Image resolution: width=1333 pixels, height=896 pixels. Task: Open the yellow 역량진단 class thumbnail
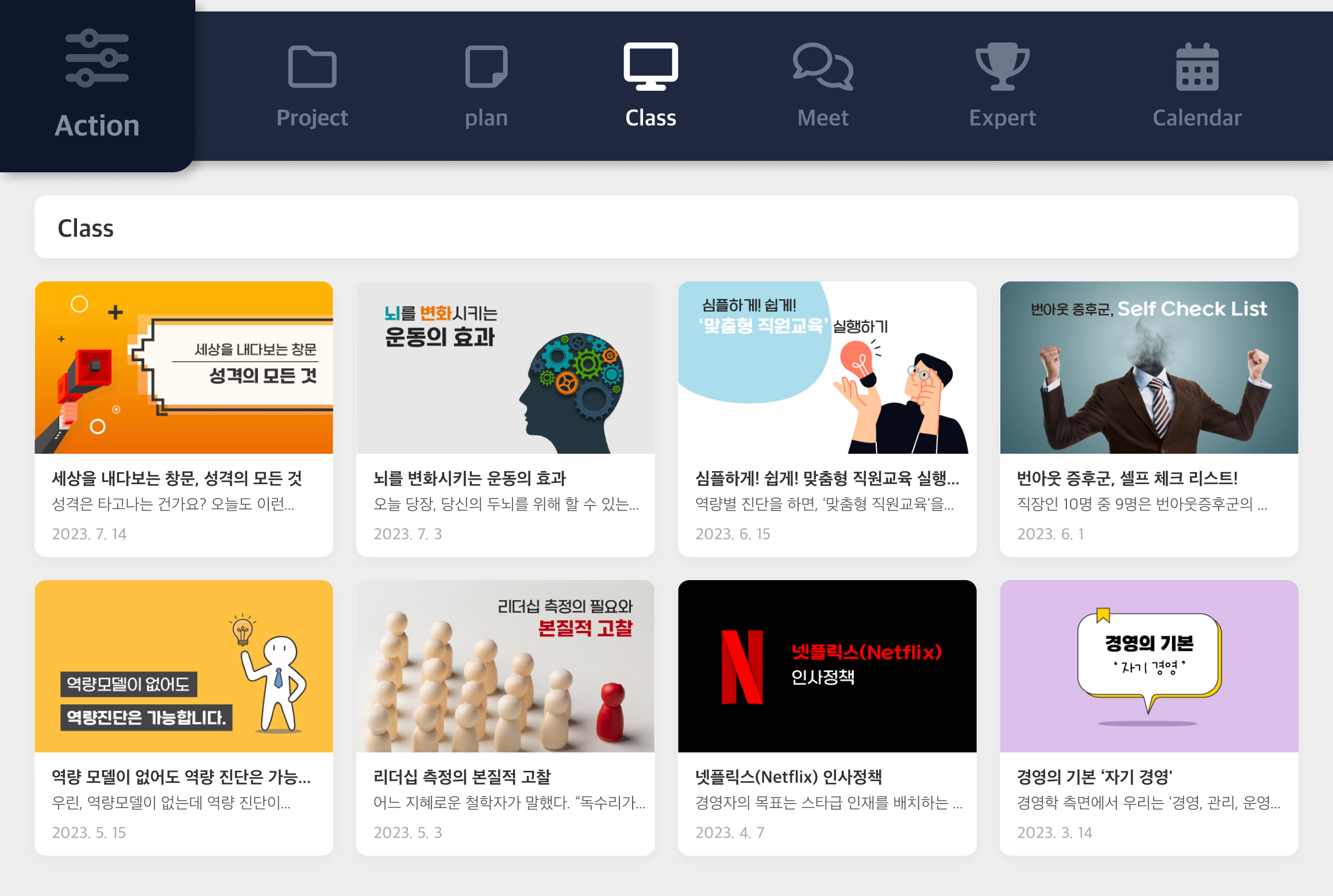tap(184, 666)
